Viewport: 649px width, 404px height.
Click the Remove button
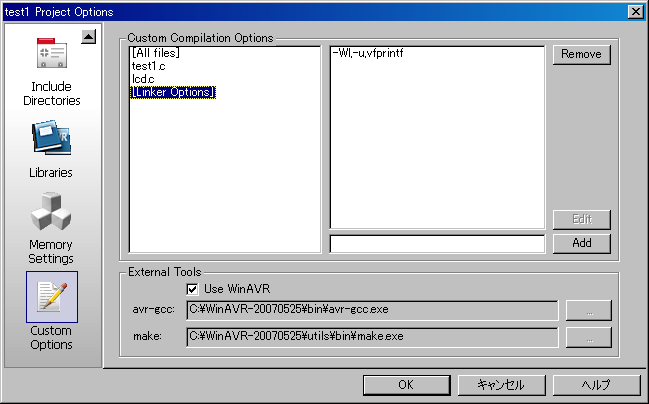click(581, 54)
